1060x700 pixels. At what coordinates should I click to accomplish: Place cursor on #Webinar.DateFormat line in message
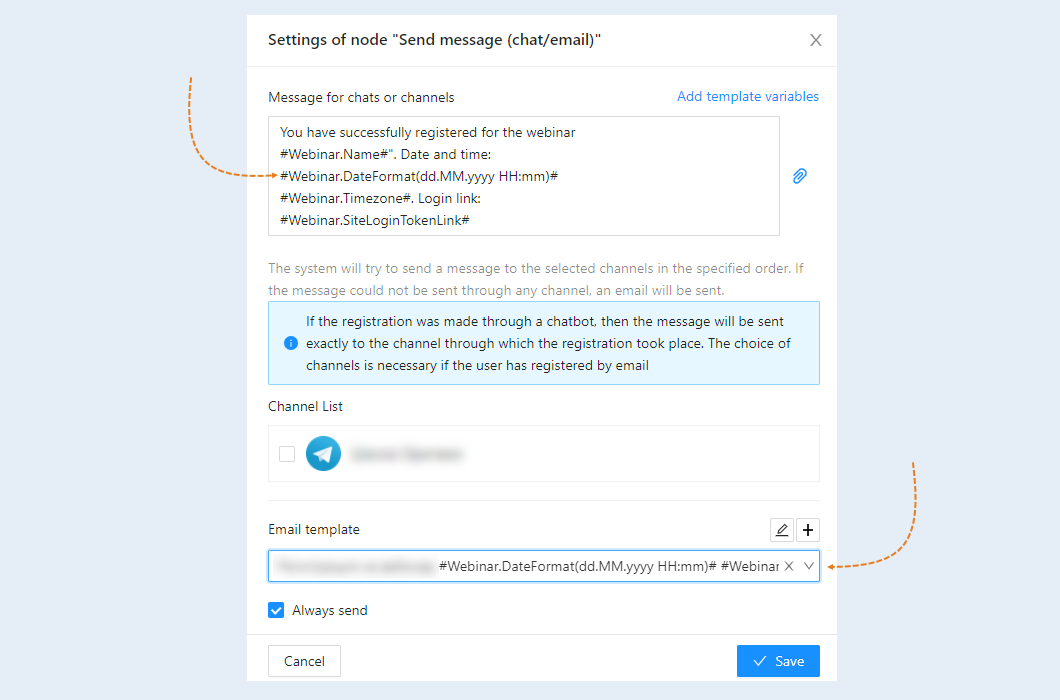(x=418, y=177)
